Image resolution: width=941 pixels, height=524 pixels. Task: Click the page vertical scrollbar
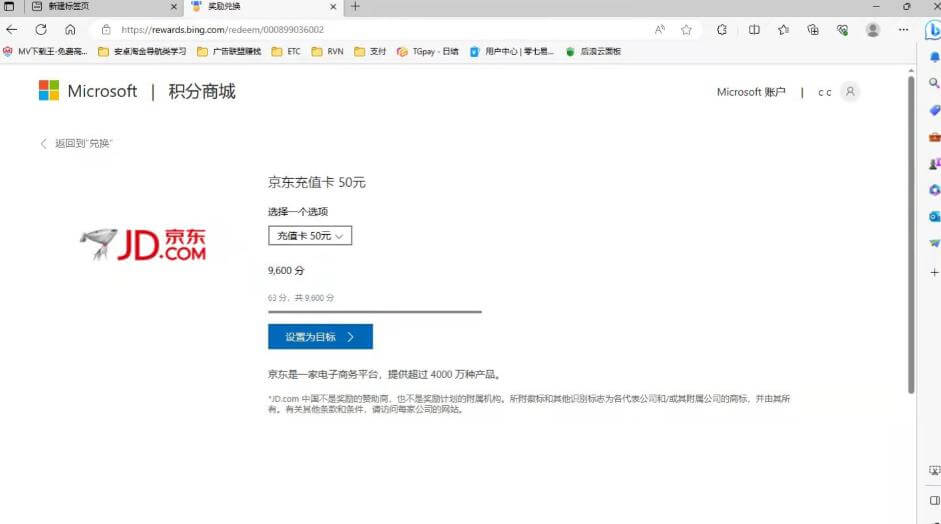(x=911, y=234)
